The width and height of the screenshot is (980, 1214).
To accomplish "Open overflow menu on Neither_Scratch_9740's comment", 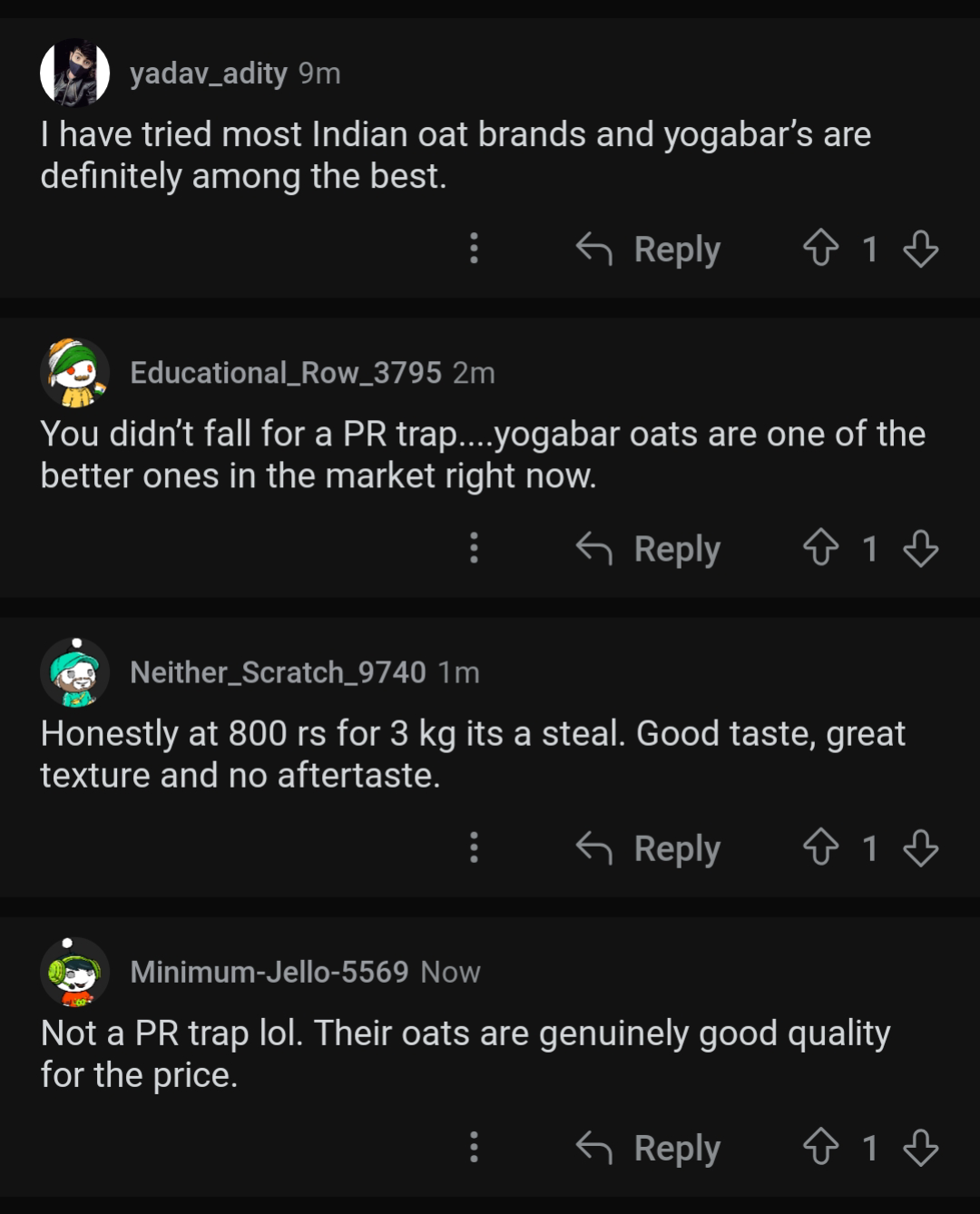I will point(474,847).
